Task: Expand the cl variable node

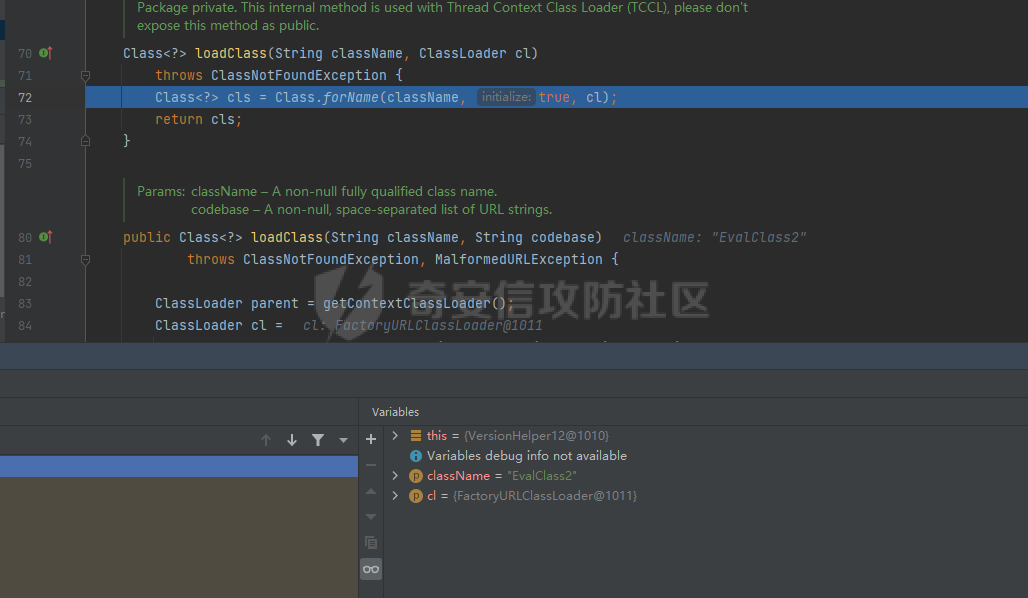Action: coord(395,496)
